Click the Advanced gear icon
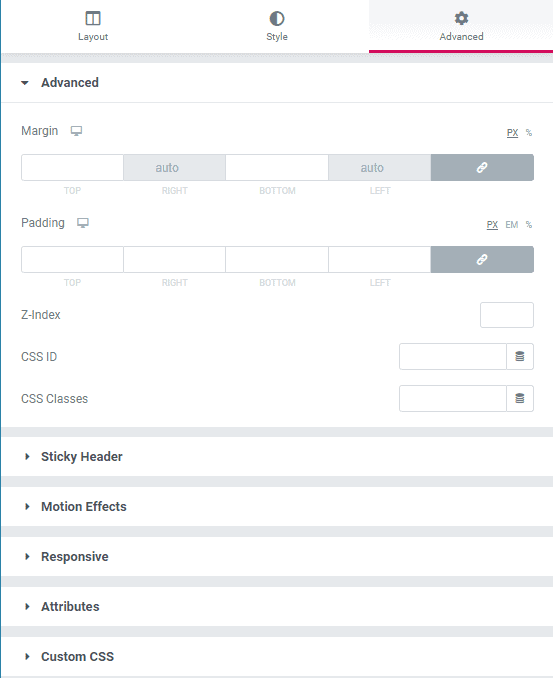This screenshot has width=553, height=678. tap(461, 18)
